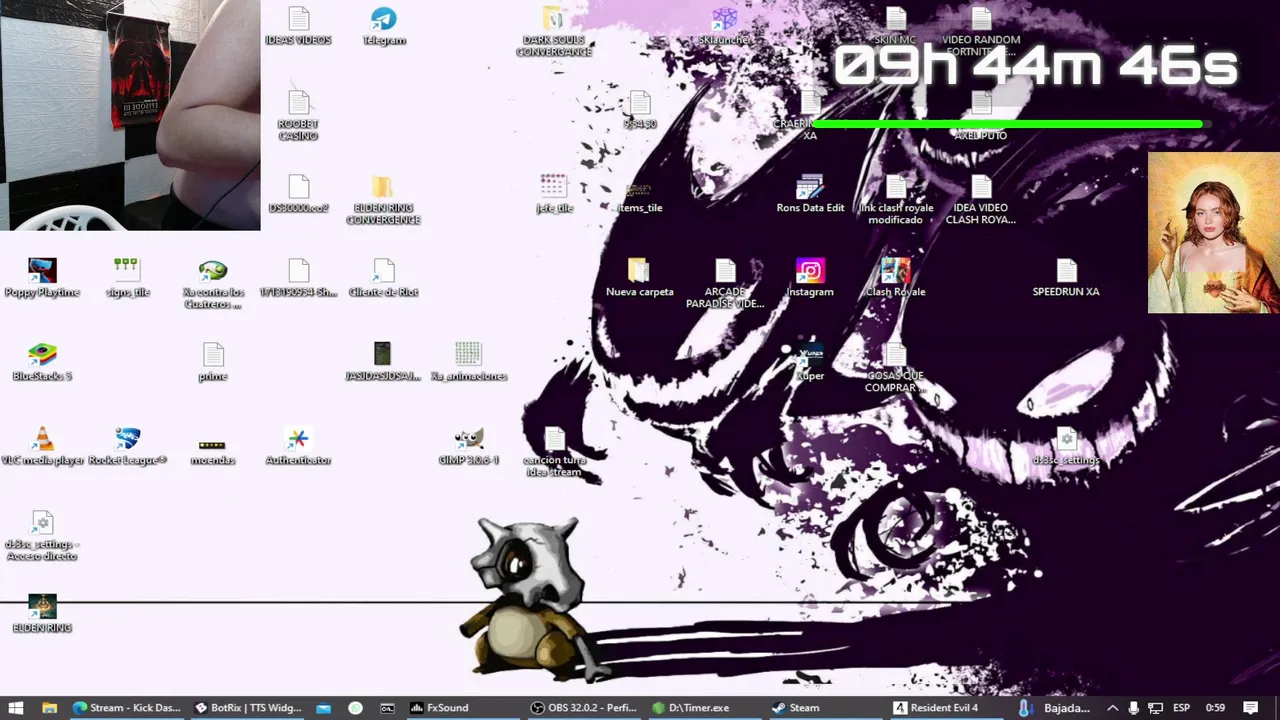Switch to BotRix TTS Widget window
This screenshot has width=1280, height=720.
tap(248, 708)
